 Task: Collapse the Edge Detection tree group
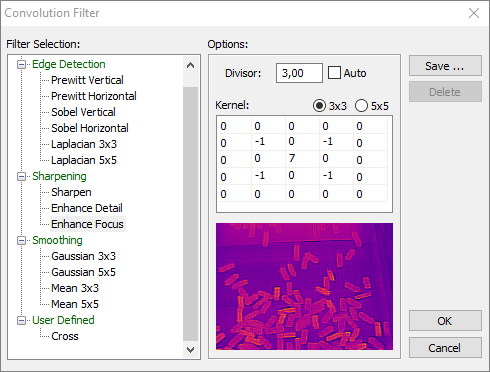(21, 64)
